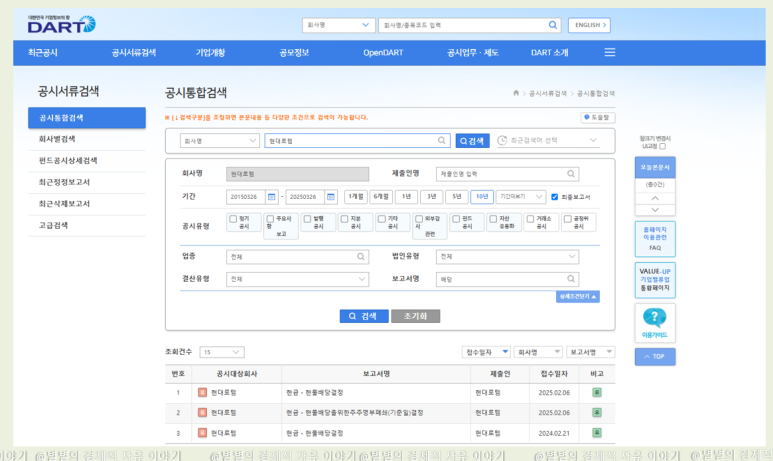Uncheck the 최종보고서 checkbox
This screenshot has width=773, height=461.
point(555,197)
